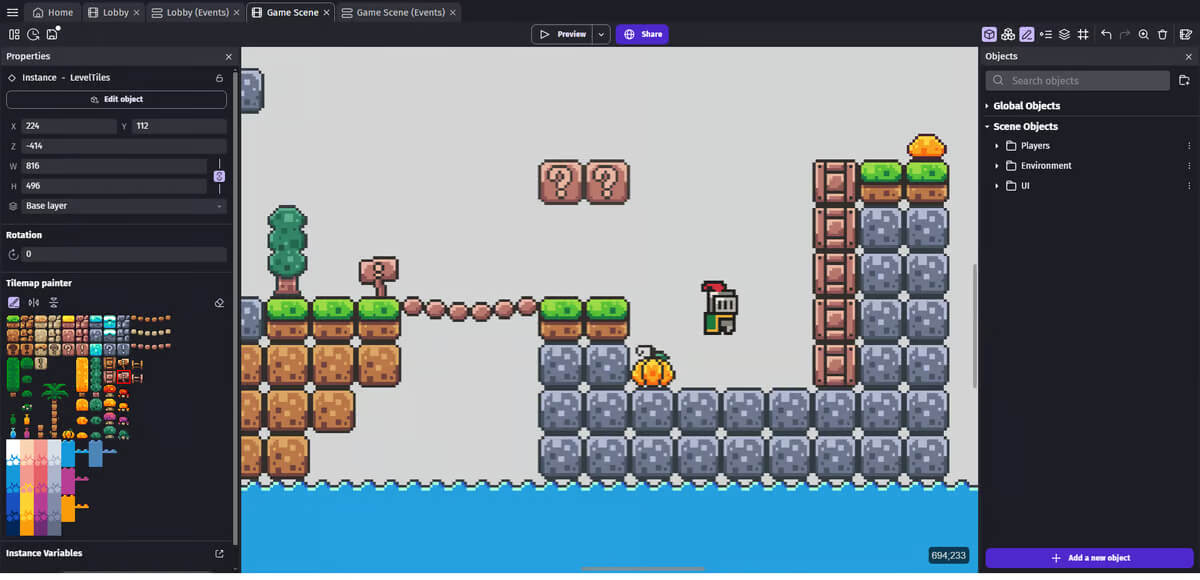Open the zoom magnifier options
This screenshot has width=1200, height=580.
click(1144, 34)
